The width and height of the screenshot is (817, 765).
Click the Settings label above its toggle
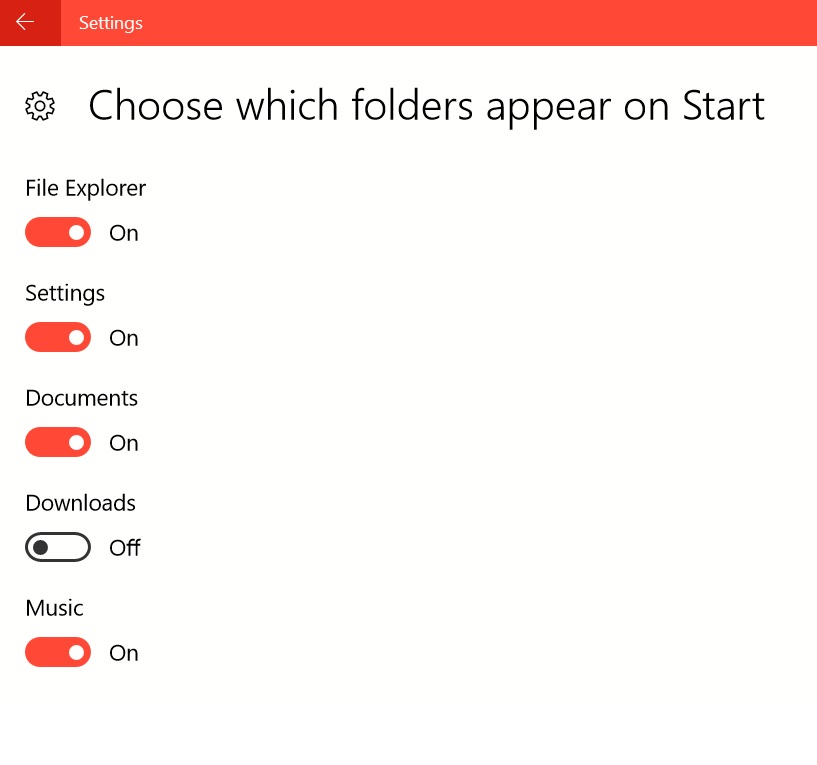click(x=65, y=293)
